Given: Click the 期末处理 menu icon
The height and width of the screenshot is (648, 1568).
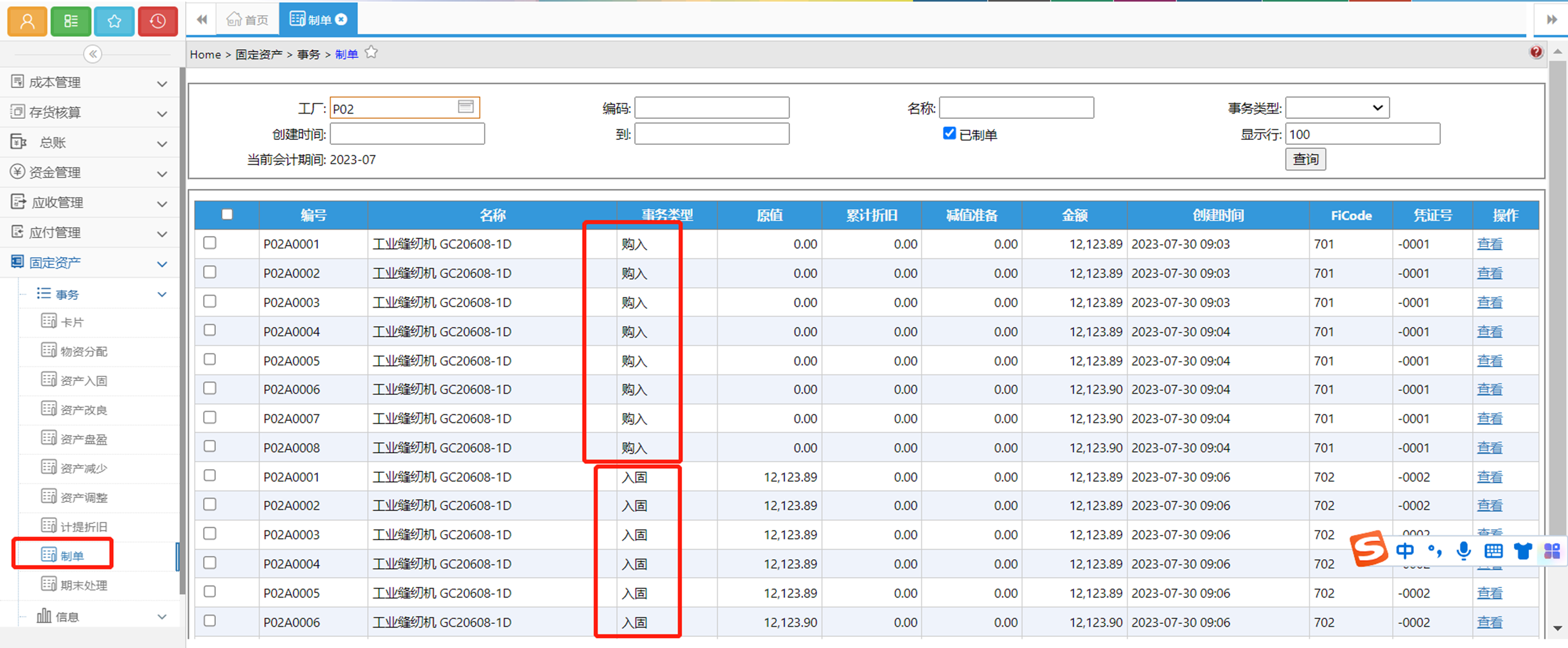Looking at the screenshot, I should (49, 583).
